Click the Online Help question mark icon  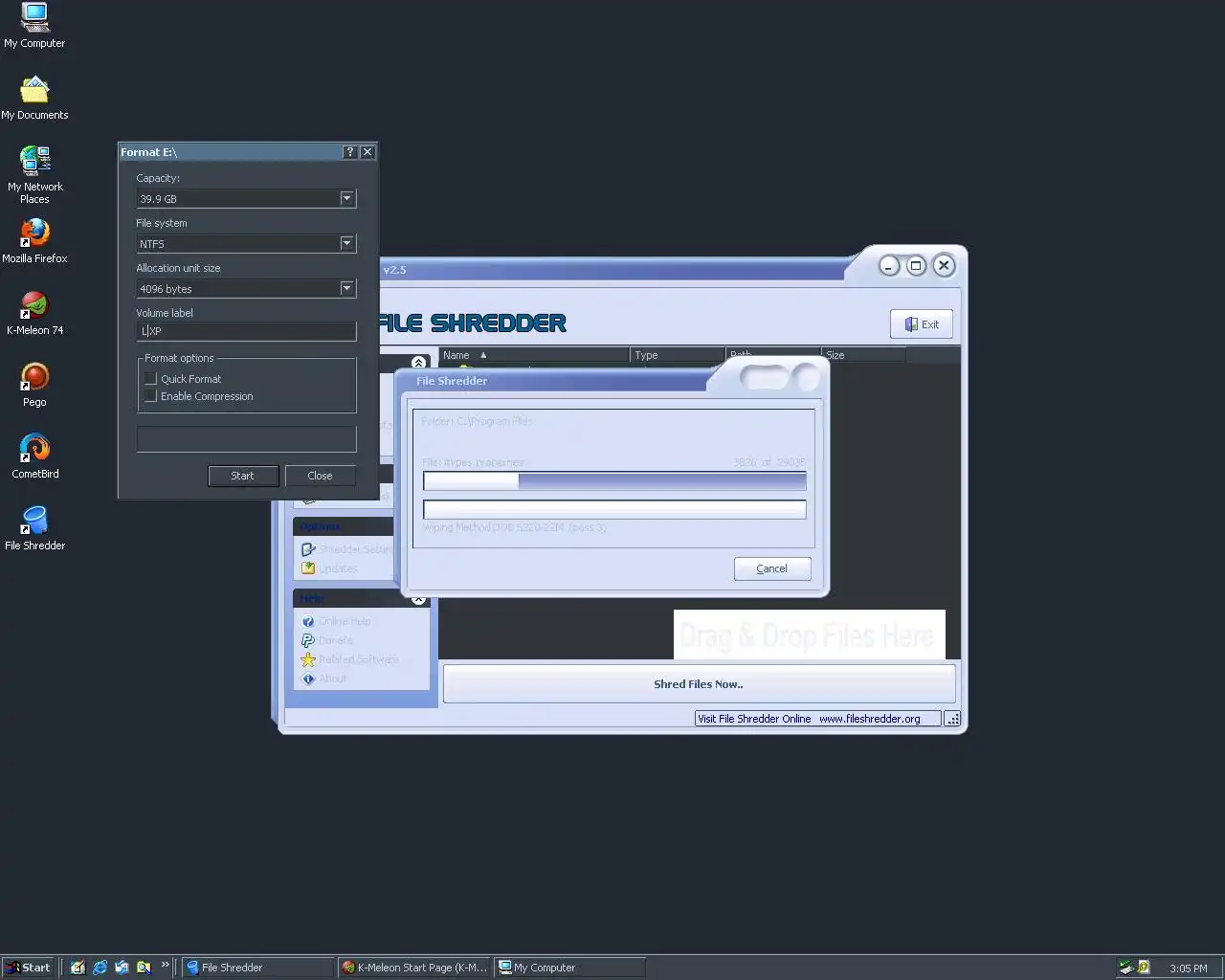tap(308, 621)
